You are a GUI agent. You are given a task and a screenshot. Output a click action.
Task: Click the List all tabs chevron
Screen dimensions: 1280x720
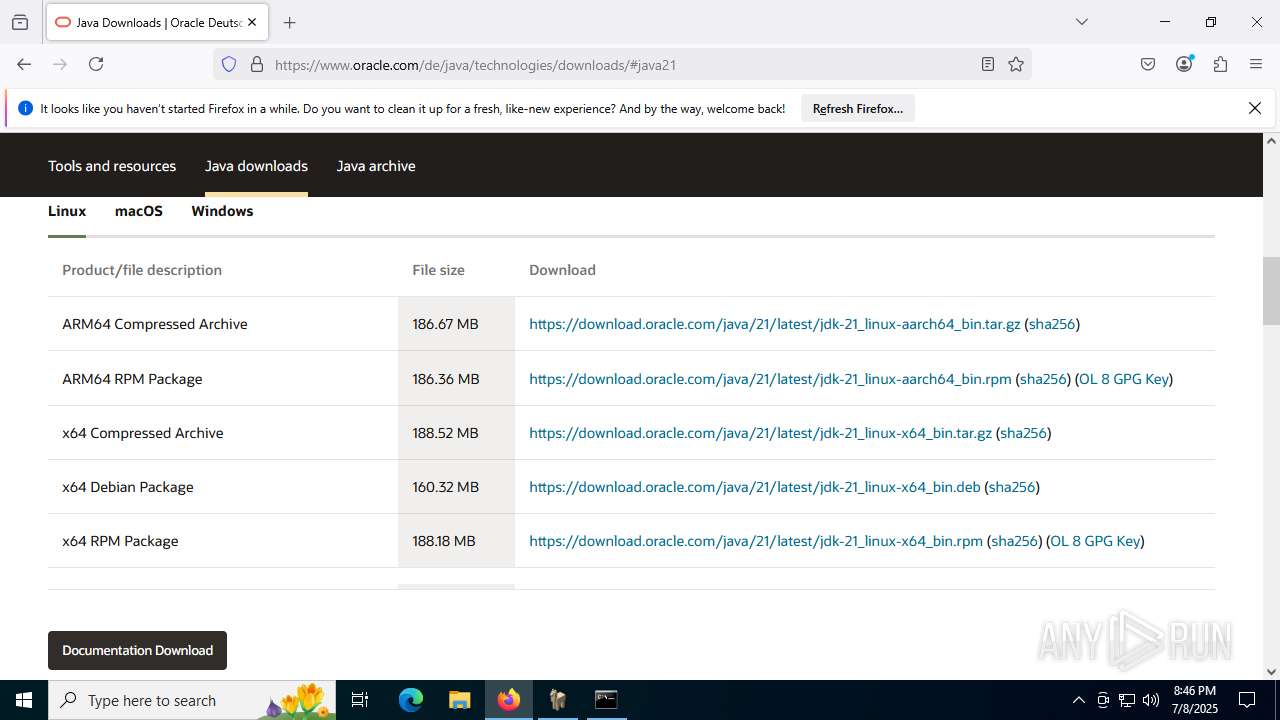(x=1081, y=22)
